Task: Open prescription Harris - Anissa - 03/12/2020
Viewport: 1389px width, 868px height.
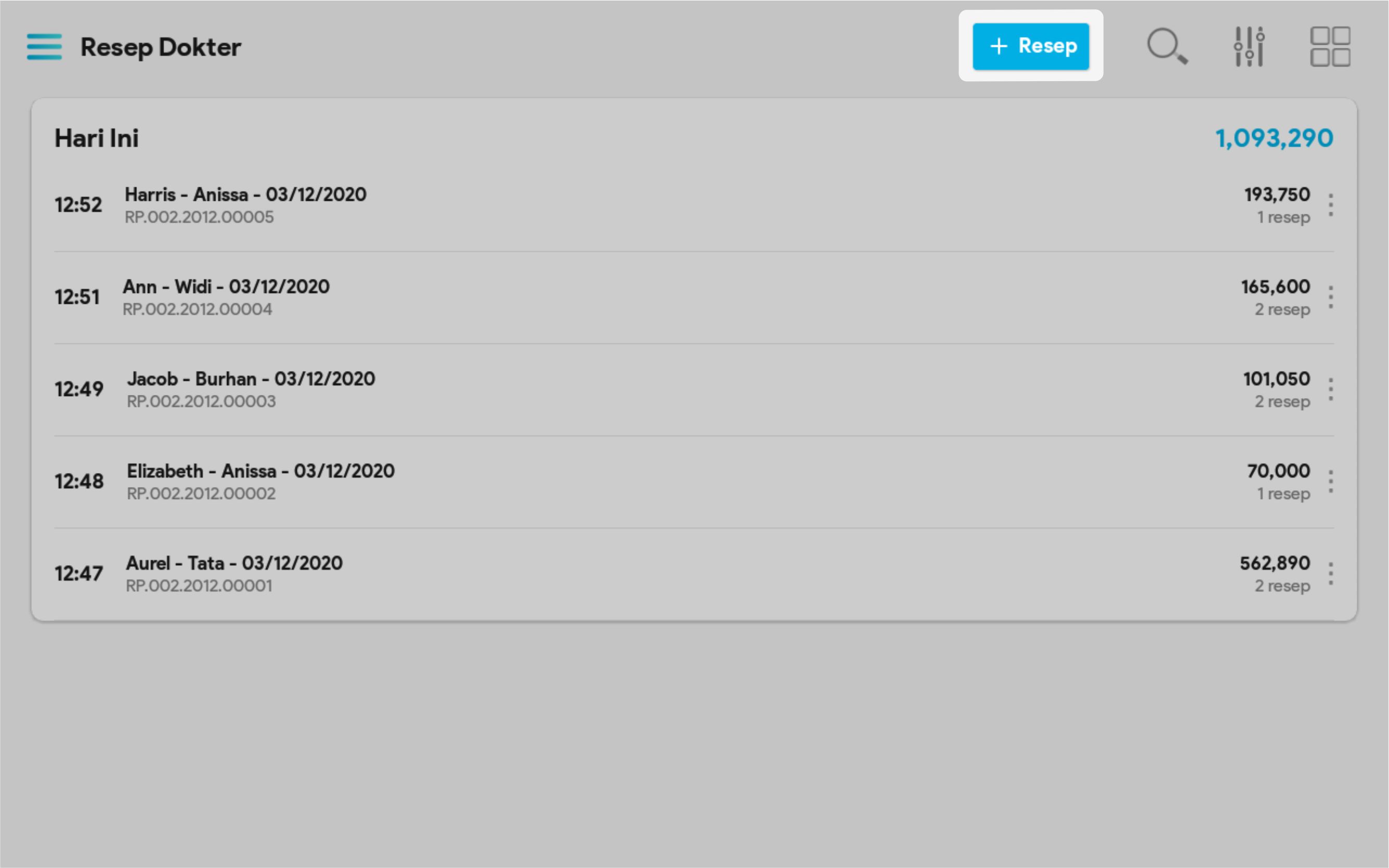Action: (245, 195)
